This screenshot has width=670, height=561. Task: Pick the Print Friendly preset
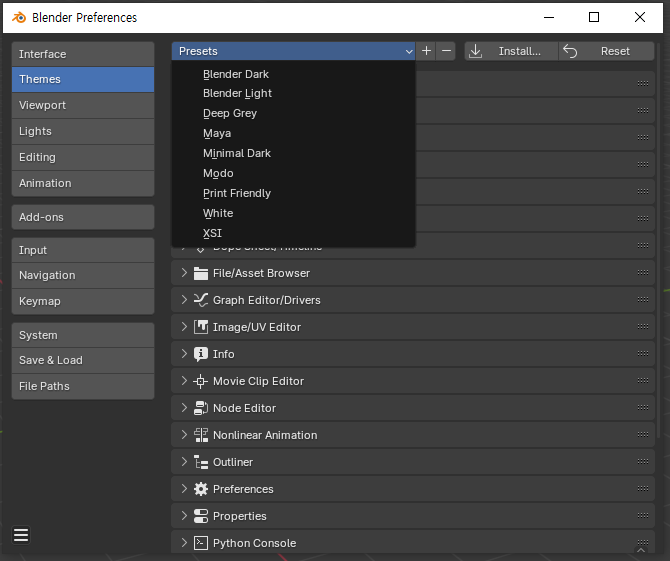pyautogui.click(x=294, y=193)
